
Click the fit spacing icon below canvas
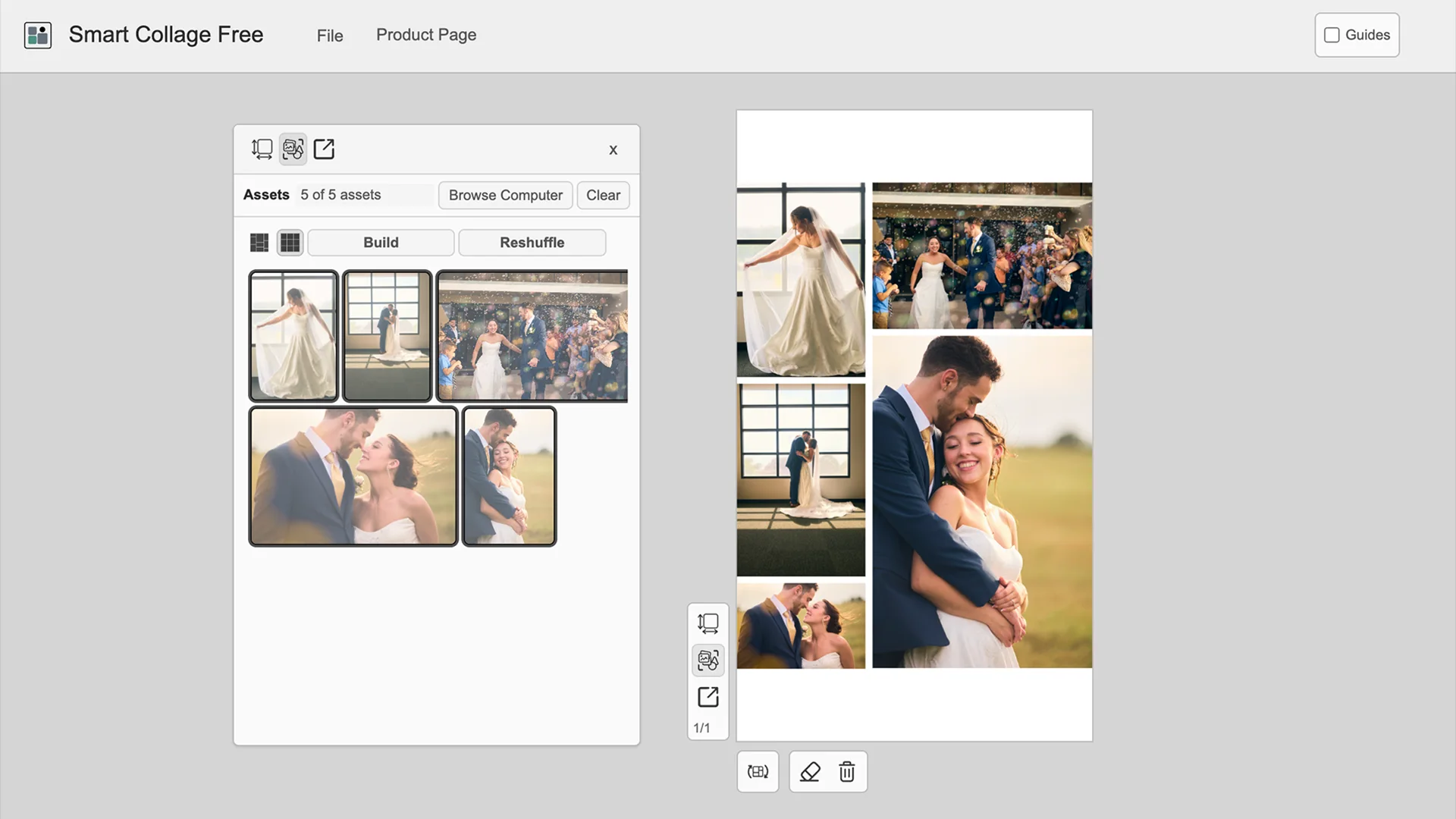[758, 772]
